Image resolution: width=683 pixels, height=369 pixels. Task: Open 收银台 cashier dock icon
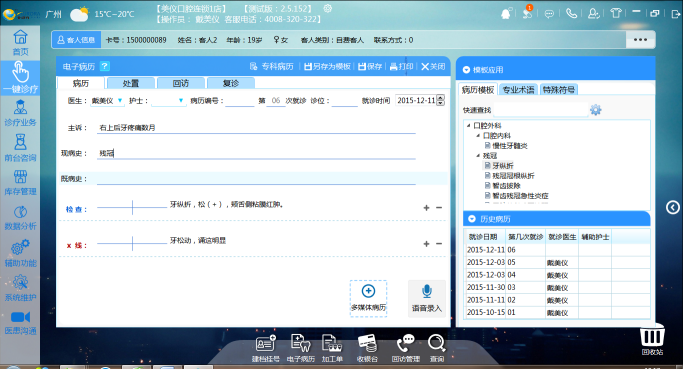tap(367, 348)
